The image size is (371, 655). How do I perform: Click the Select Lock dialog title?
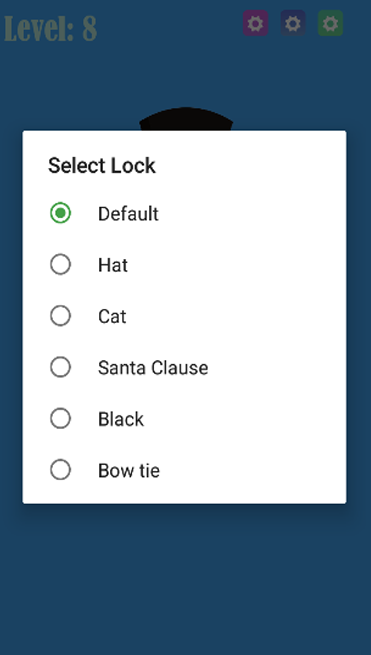tap(102, 165)
